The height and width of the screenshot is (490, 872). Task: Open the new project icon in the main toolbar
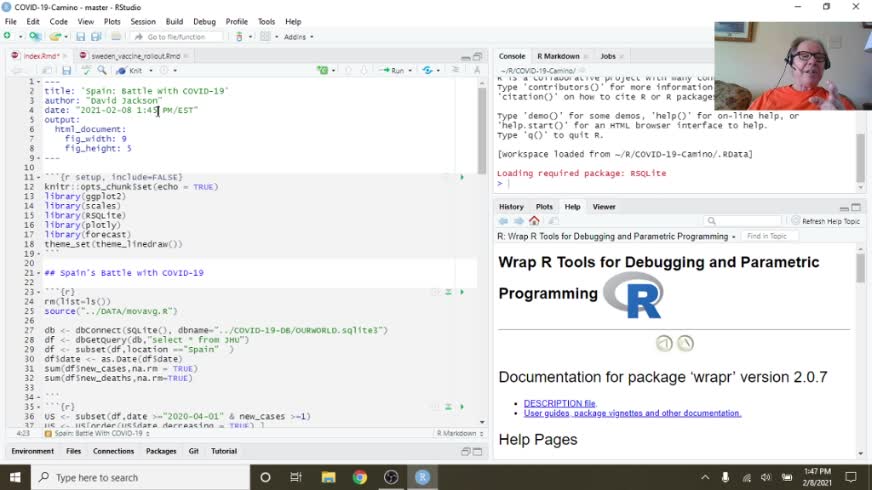point(34,37)
